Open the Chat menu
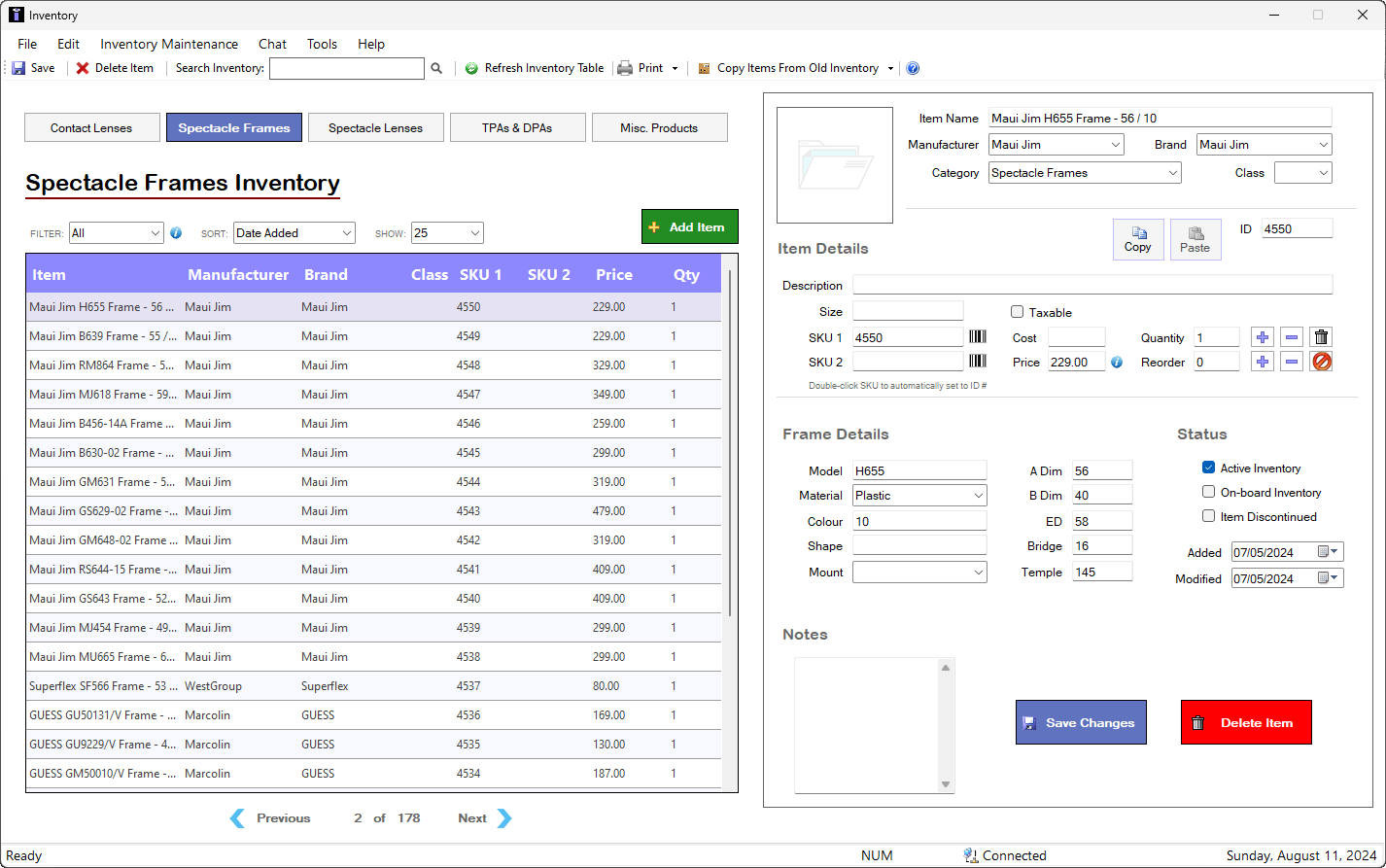Image resolution: width=1386 pixels, height=868 pixels. pyautogui.click(x=272, y=44)
